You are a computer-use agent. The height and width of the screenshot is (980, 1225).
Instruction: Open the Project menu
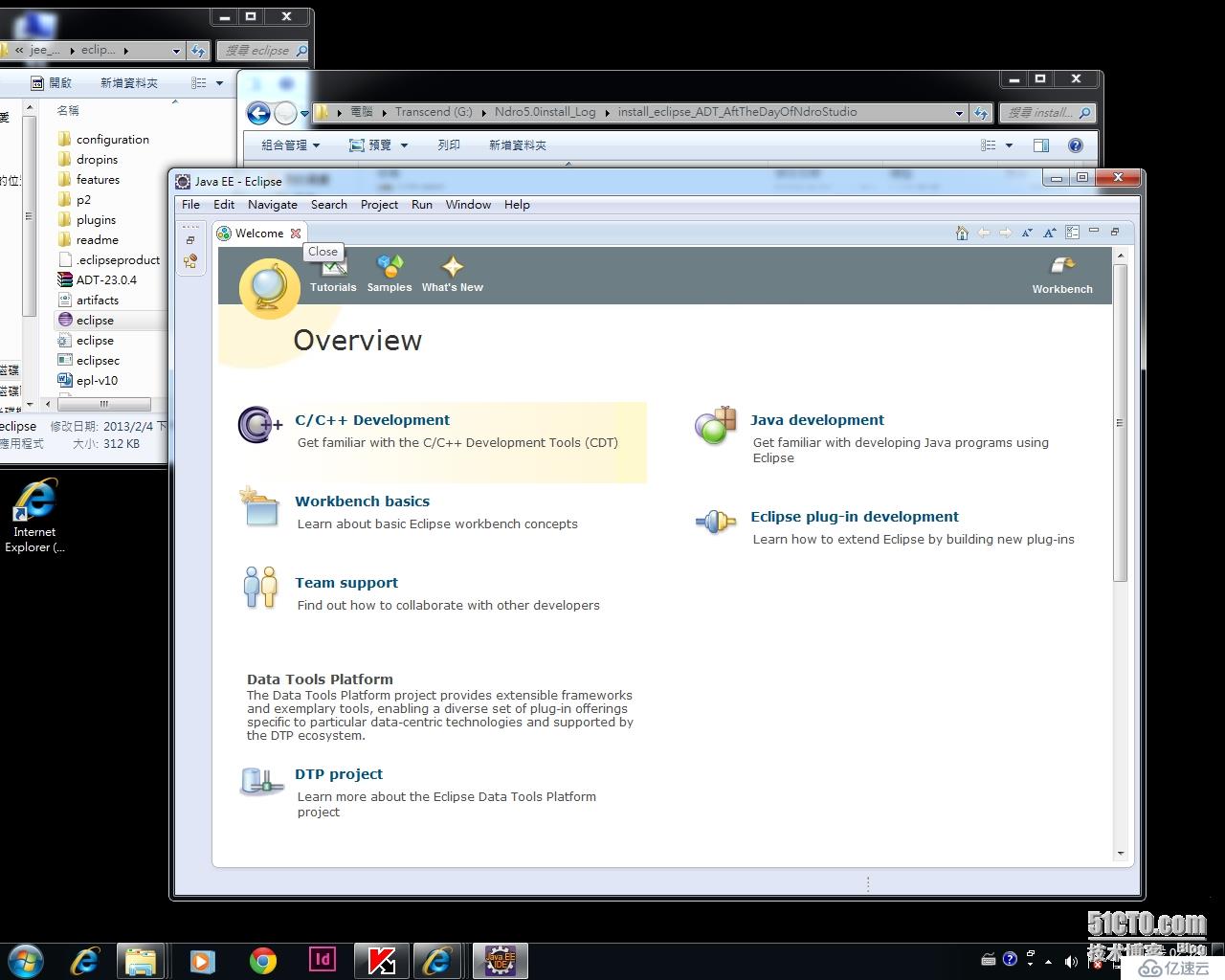(x=379, y=204)
